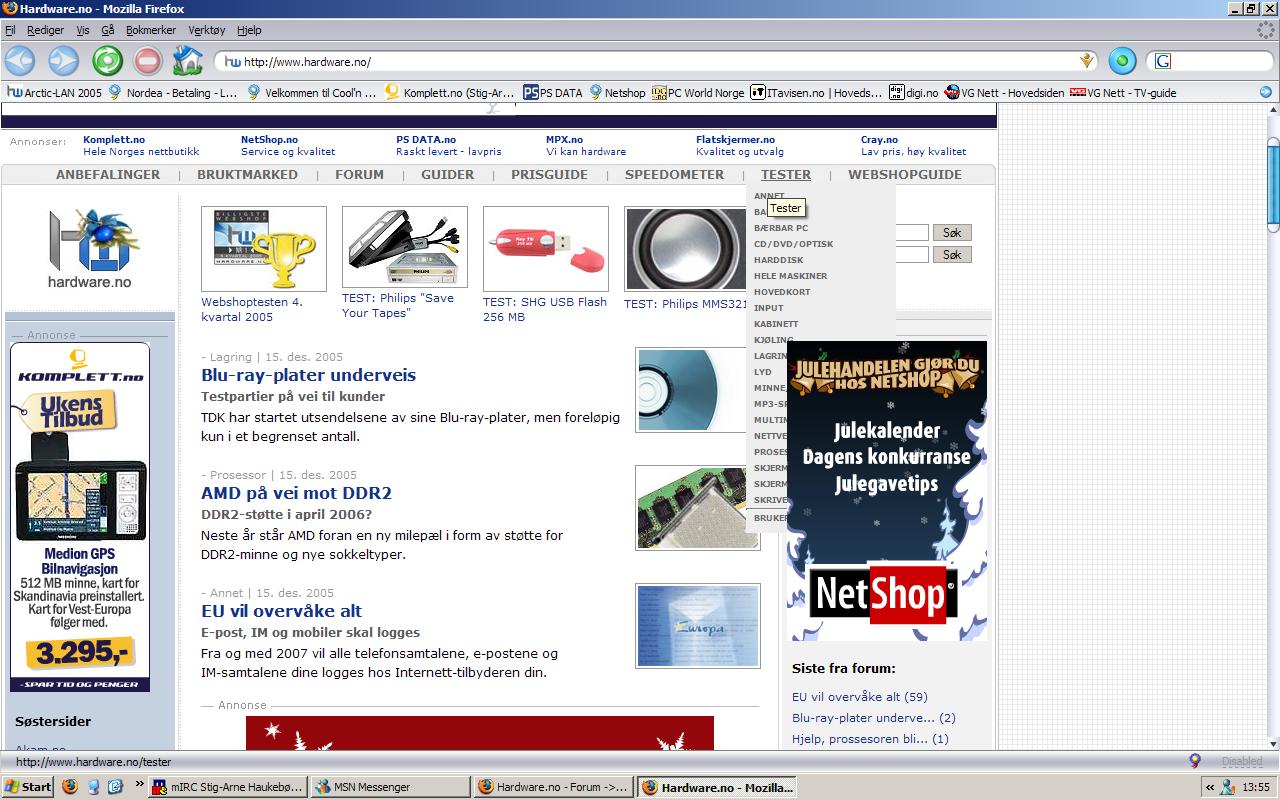1280x800 pixels.
Task: Open WEBSHOPGUIDE navigation tab
Action: click(905, 174)
